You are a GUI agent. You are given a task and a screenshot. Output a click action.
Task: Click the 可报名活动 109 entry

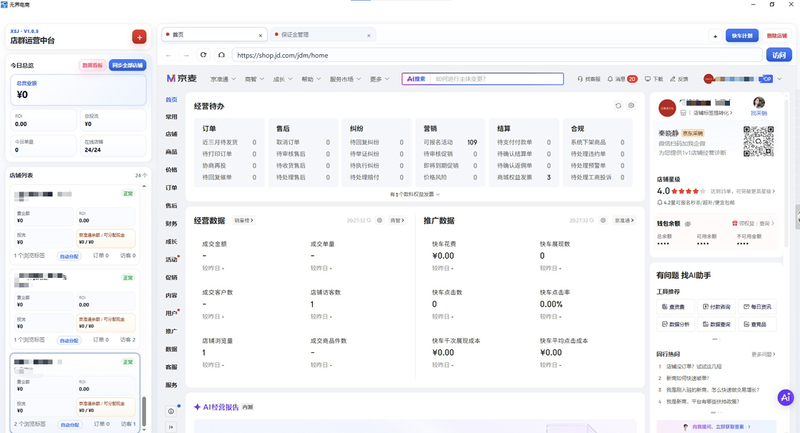(450, 142)
